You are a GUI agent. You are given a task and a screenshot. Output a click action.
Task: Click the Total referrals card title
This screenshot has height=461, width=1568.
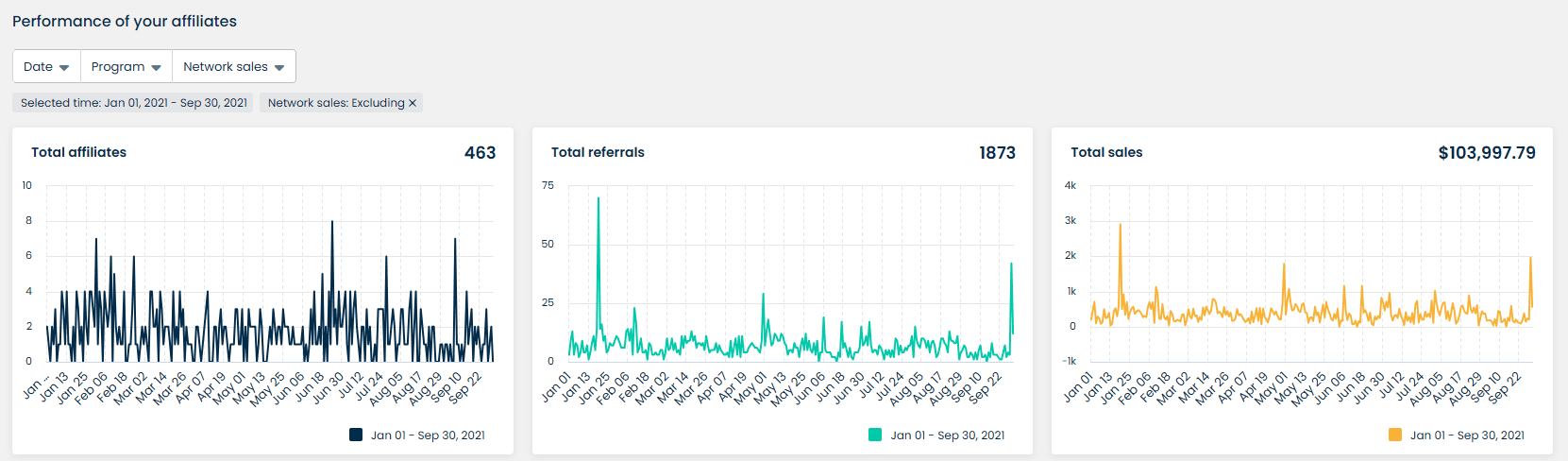click(x=598, y=152)
